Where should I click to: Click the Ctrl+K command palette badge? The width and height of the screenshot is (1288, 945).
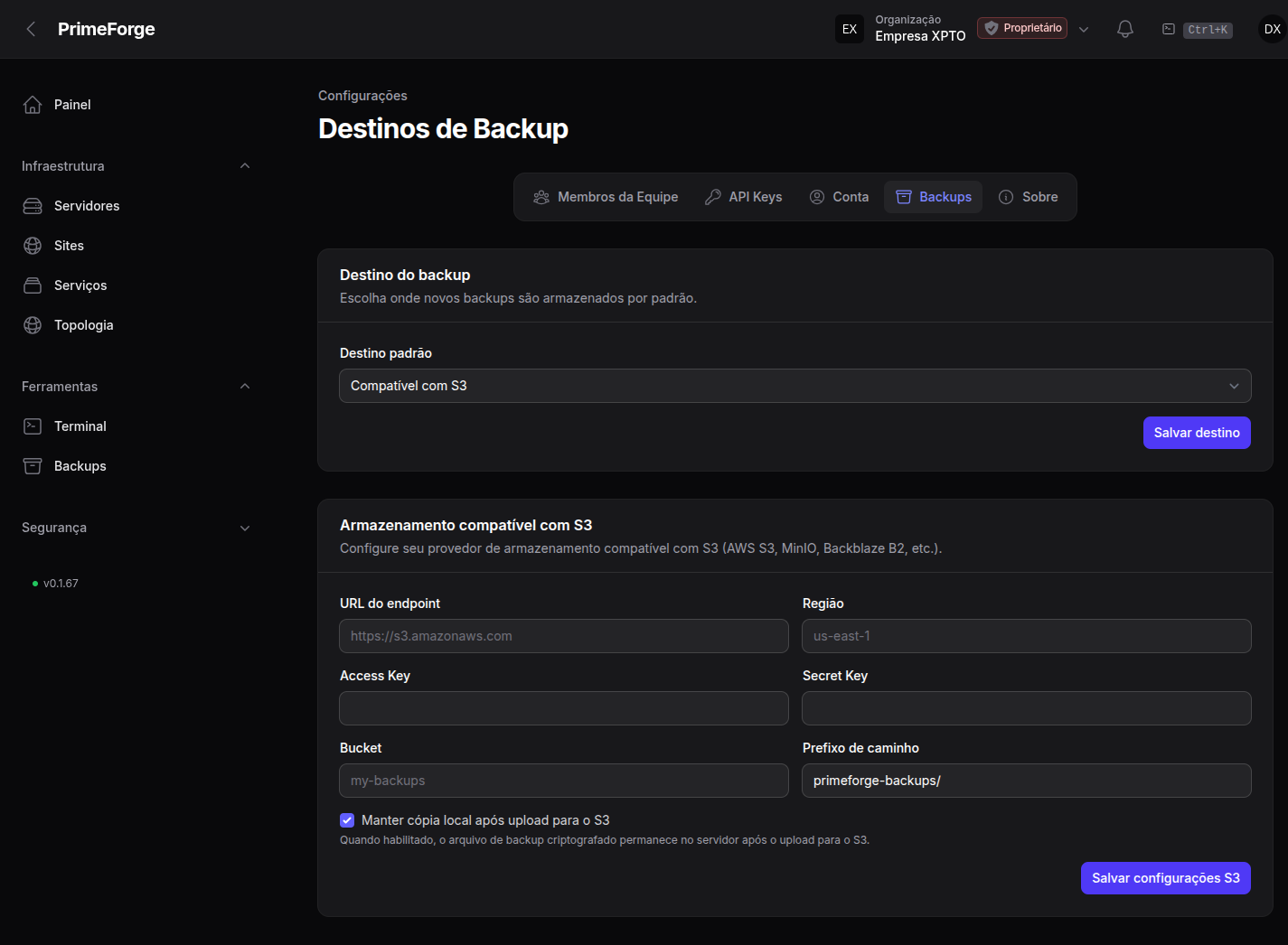click(1208, 30)
